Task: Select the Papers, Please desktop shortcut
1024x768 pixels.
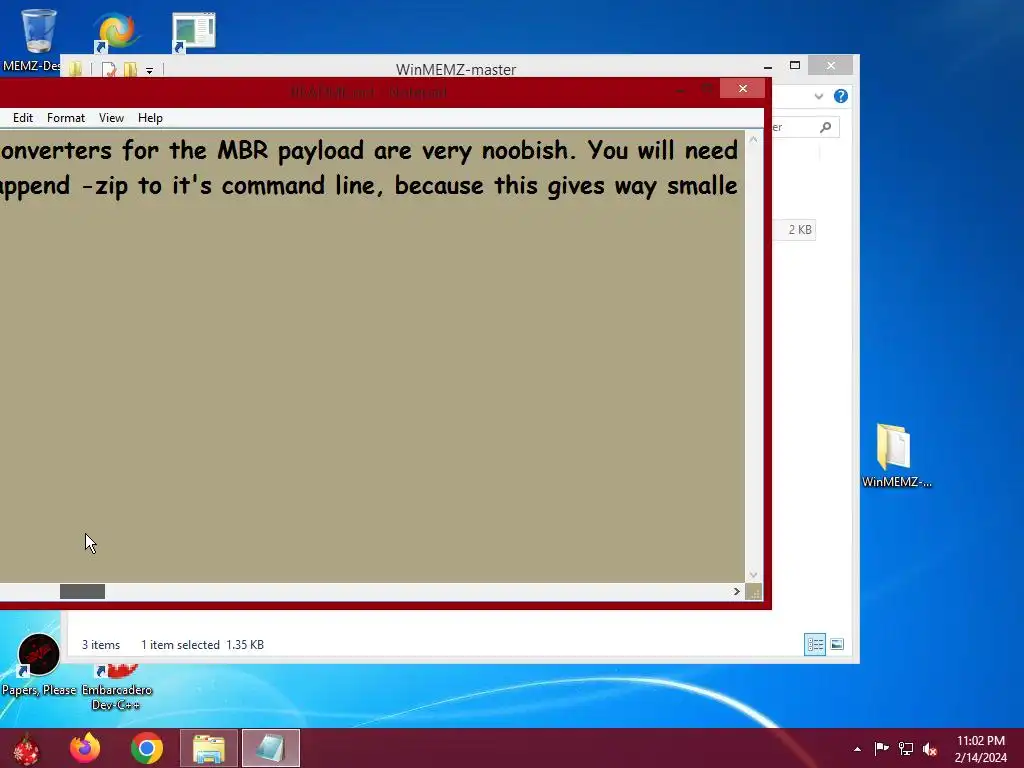Action: (39, 665)
